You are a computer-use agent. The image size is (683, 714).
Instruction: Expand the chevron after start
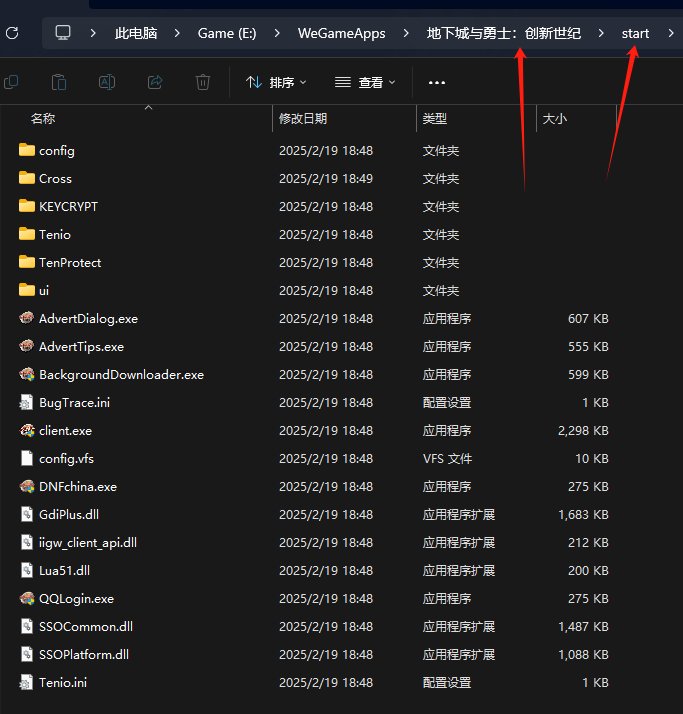coord(671,33)
